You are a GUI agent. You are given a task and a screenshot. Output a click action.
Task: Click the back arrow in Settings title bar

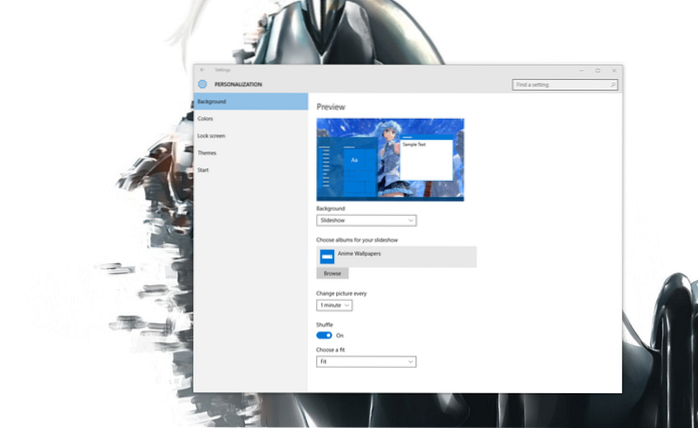tap(202, 70)
